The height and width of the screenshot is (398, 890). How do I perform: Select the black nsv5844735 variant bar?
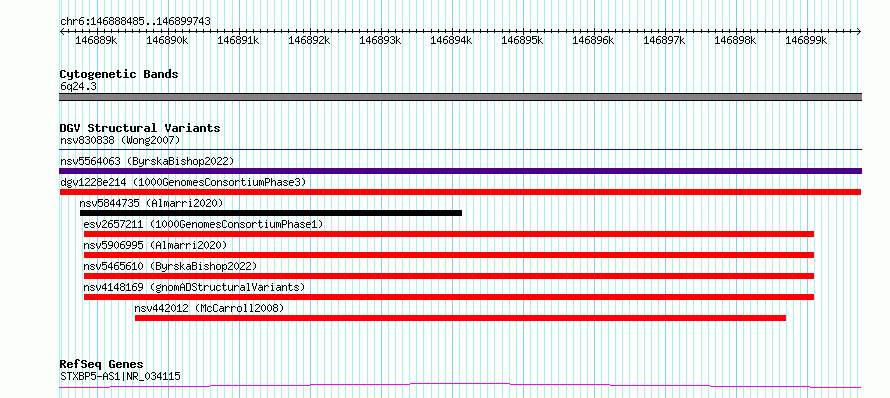click(271, 213)
